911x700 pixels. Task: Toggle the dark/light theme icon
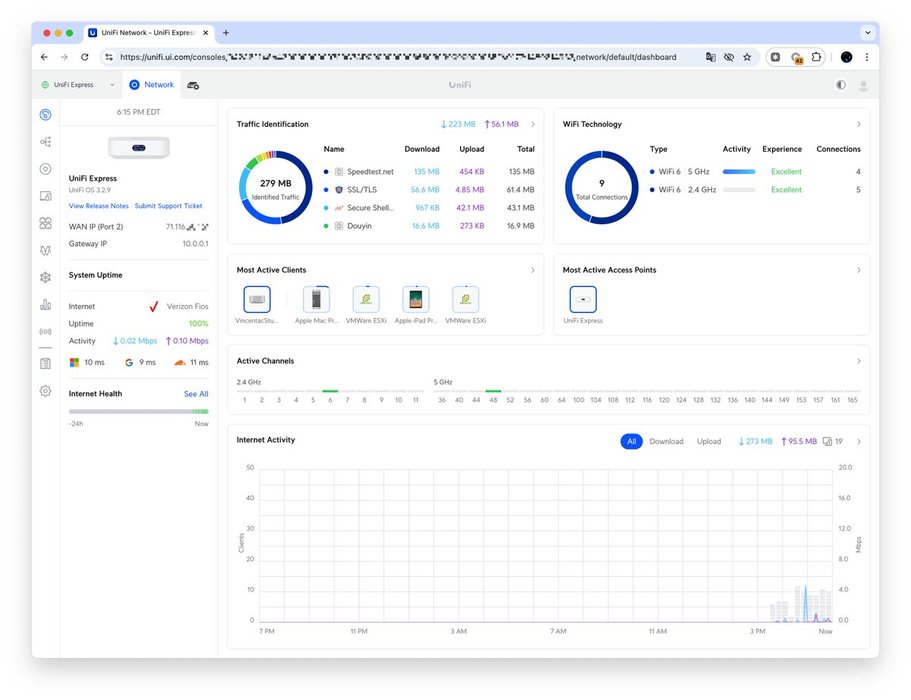point(840,85)
